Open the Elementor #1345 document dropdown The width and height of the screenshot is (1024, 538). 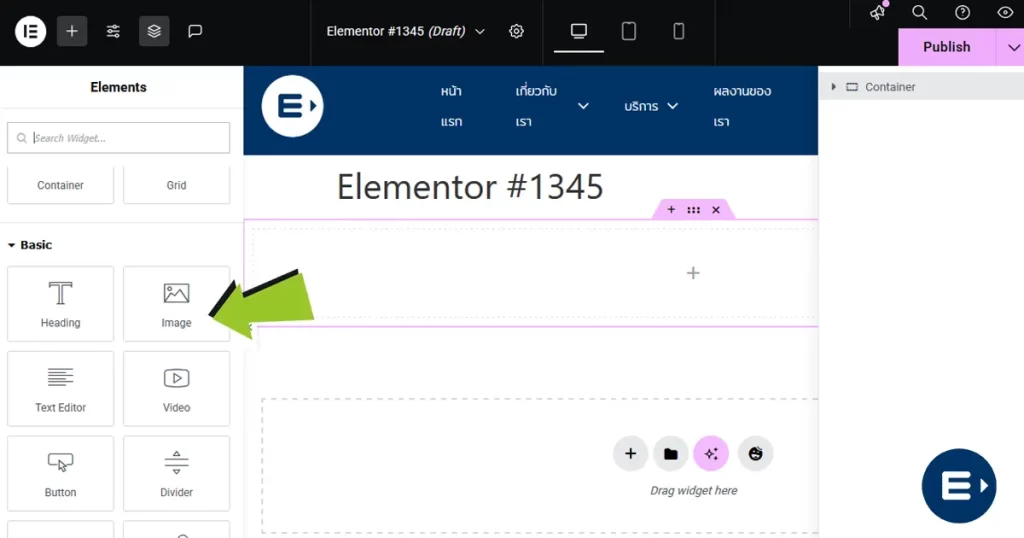tap(405, 31)
